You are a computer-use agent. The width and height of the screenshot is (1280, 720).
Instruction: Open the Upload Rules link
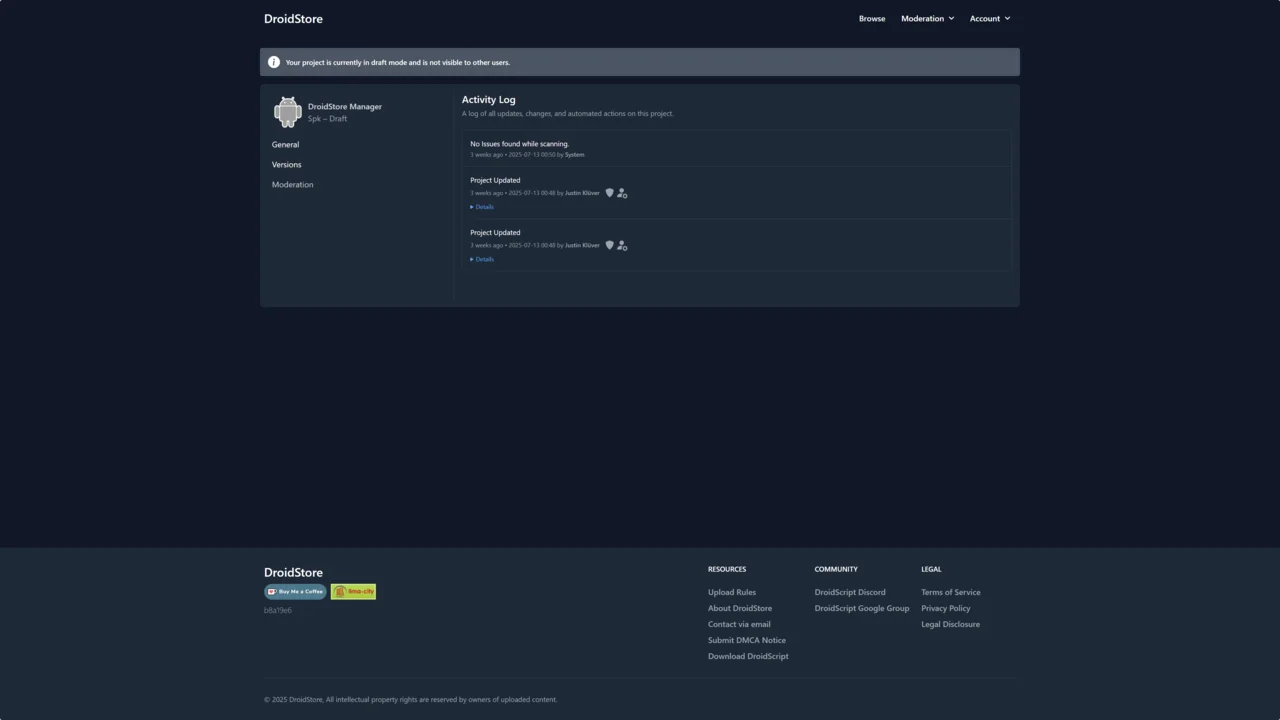[732, 592]
